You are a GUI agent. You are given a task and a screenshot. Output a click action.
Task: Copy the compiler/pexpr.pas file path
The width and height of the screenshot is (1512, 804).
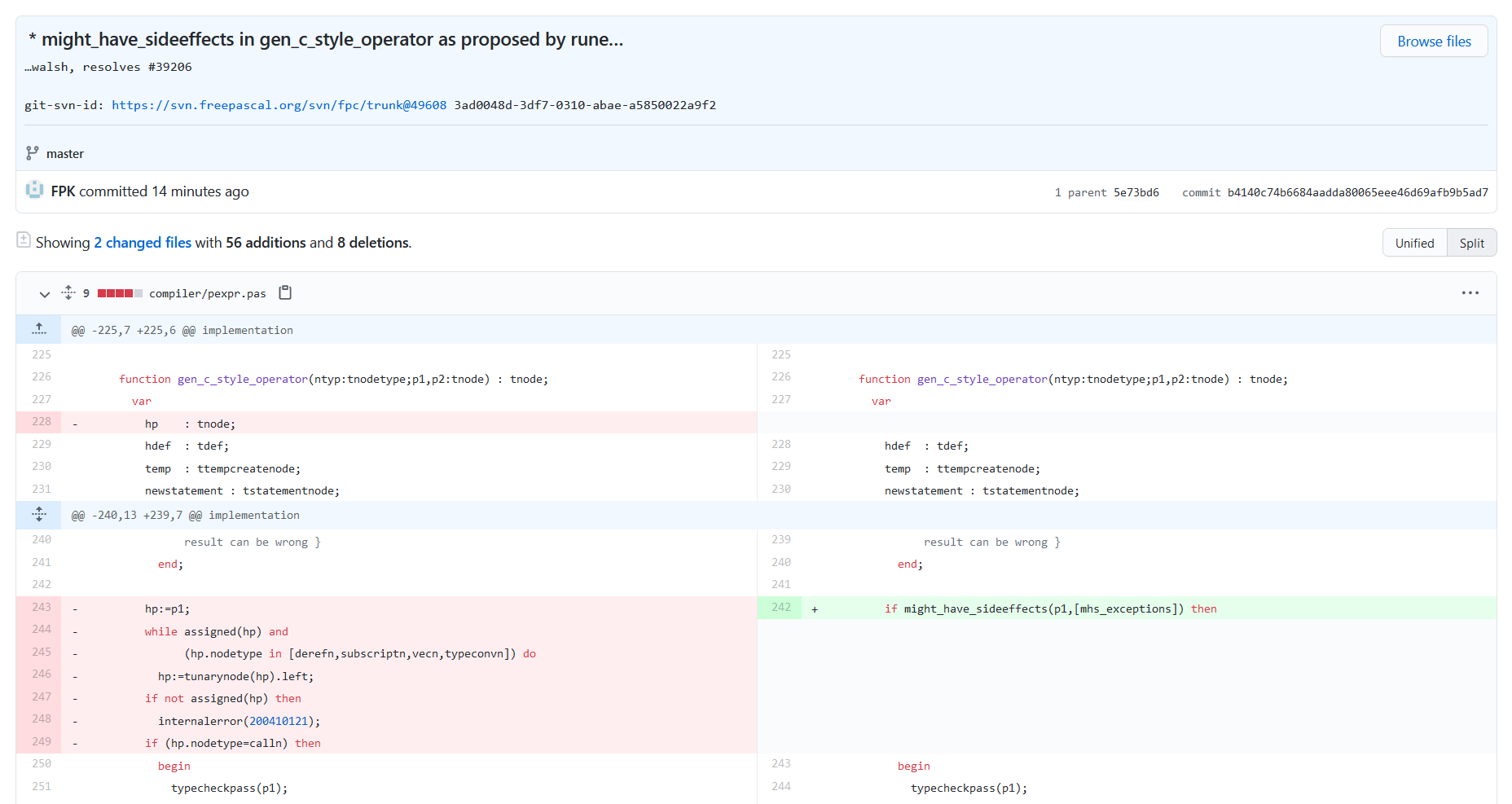click(x=285, y=292)
